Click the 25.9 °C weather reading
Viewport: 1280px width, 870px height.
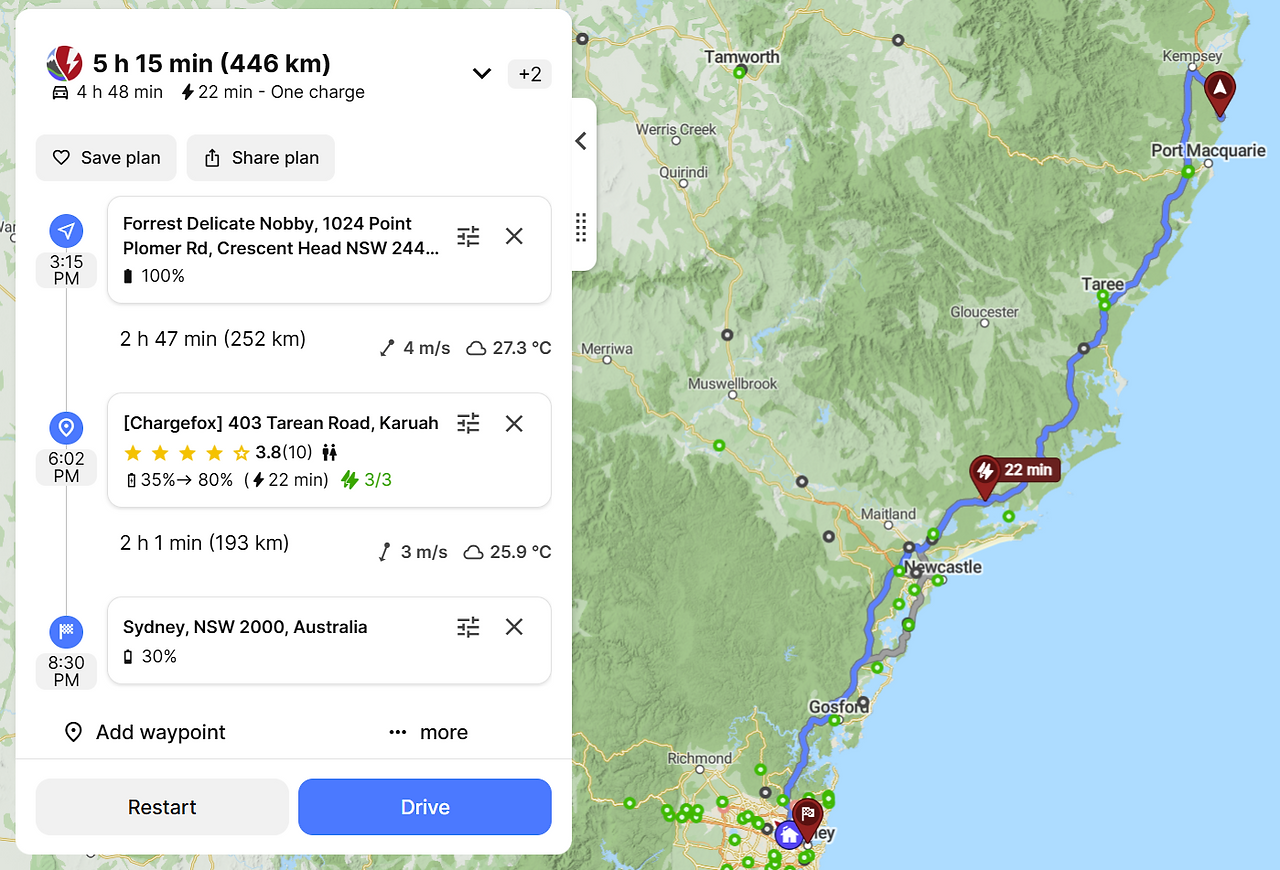pyautogui.click(x=508, y=552)
